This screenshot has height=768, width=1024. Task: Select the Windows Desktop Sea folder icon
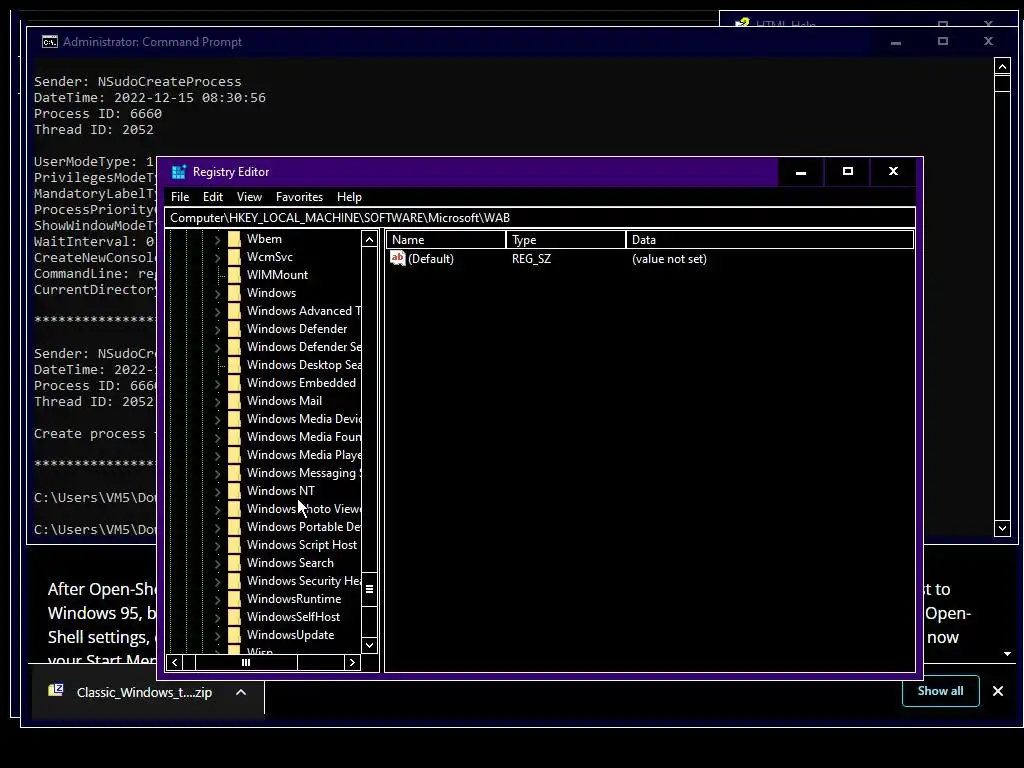coord(234,365)
